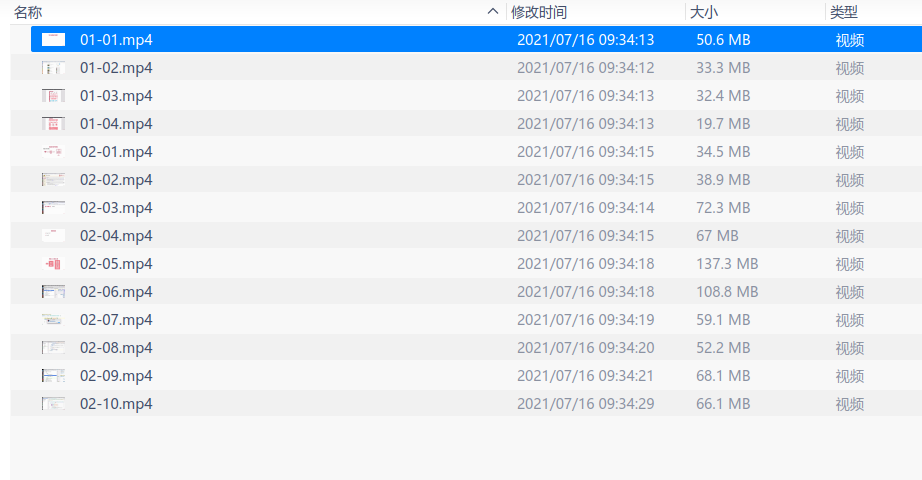Select the file name 02-06.mp4
Screen dimensions: 922x480
point(116,292)
